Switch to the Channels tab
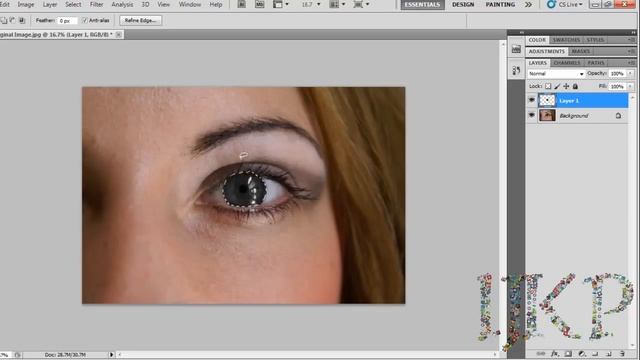 (567, 62)
